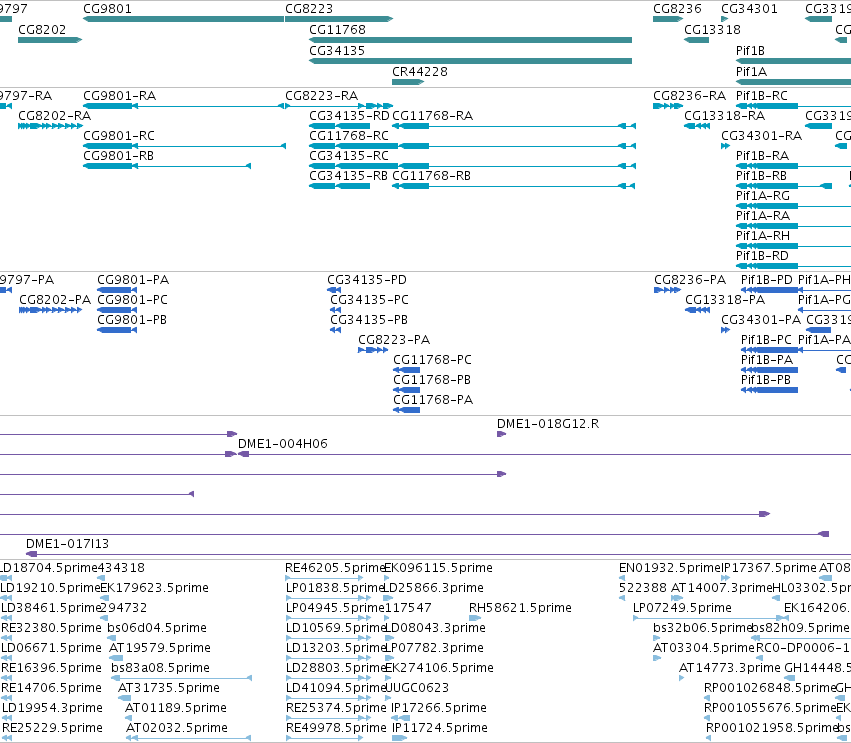
Task: Click transcript label Pif1A-RH
Action: pos(763,237)
